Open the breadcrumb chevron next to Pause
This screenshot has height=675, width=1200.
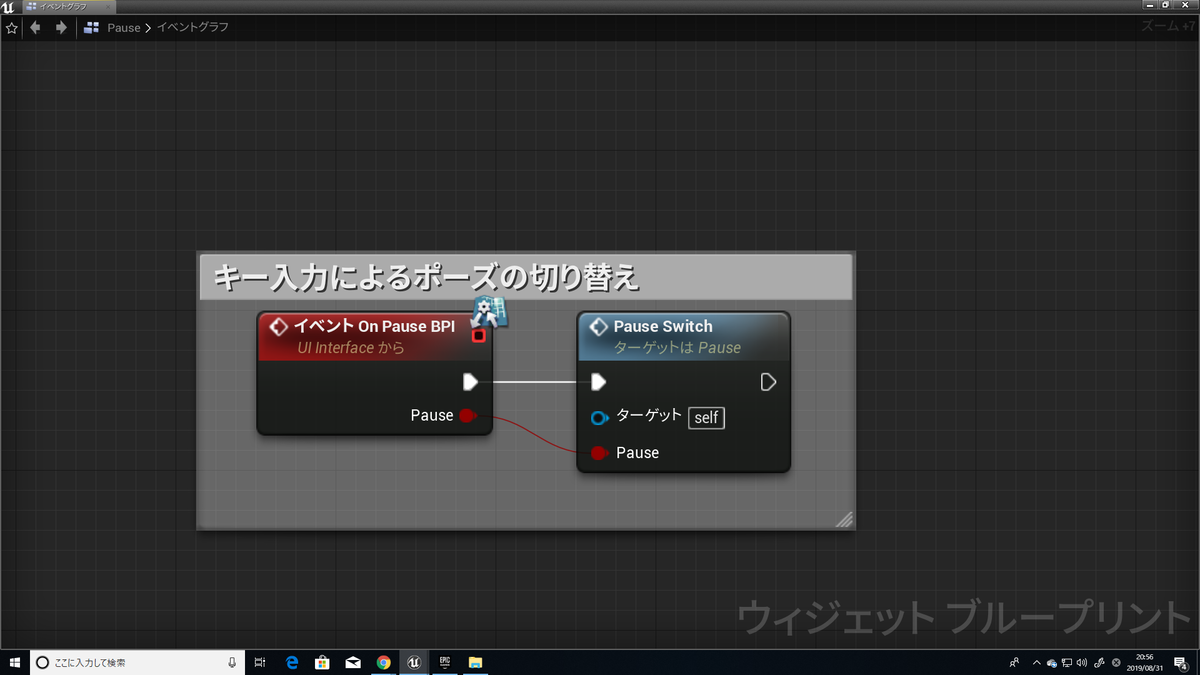click(147, 27)
